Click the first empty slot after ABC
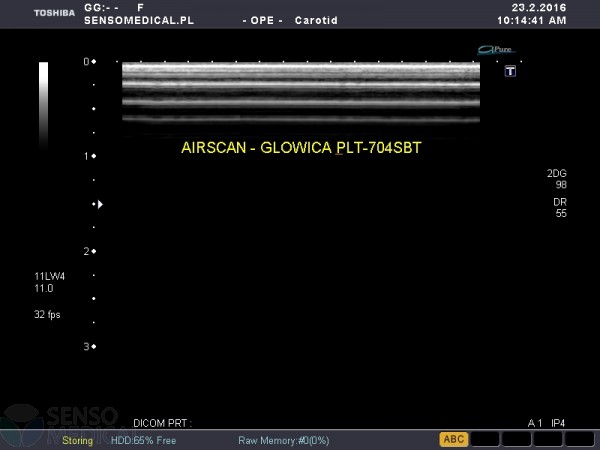600x450 pixels. click(x=485, y=439)
